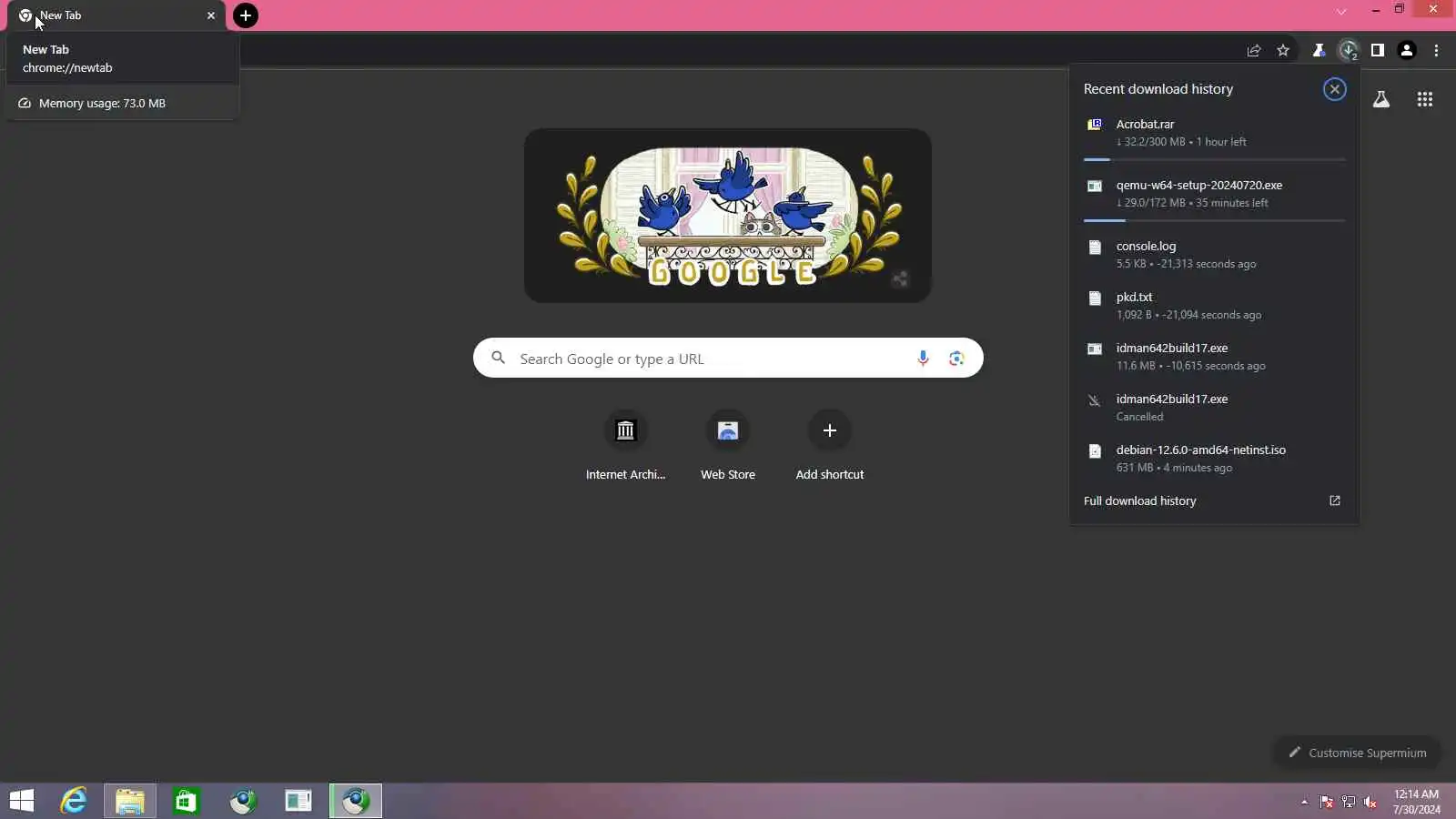Click Customise Supermium button

[x=1357, y=753]
